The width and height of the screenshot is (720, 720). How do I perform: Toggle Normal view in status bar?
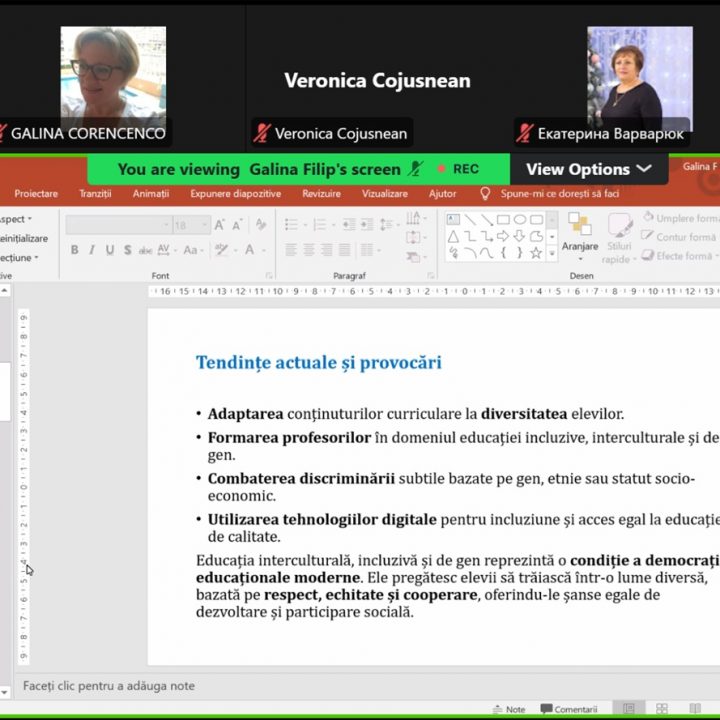tap(629, 709)
